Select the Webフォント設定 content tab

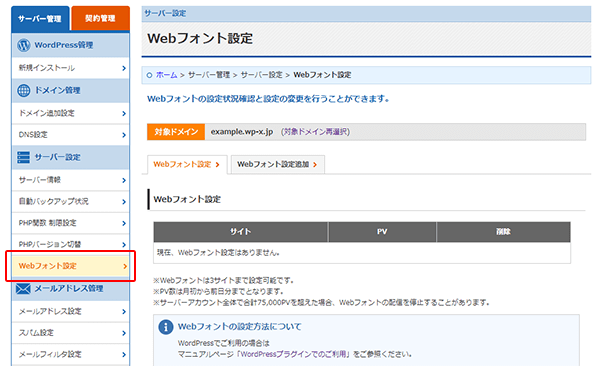click(x=187, y=165)
